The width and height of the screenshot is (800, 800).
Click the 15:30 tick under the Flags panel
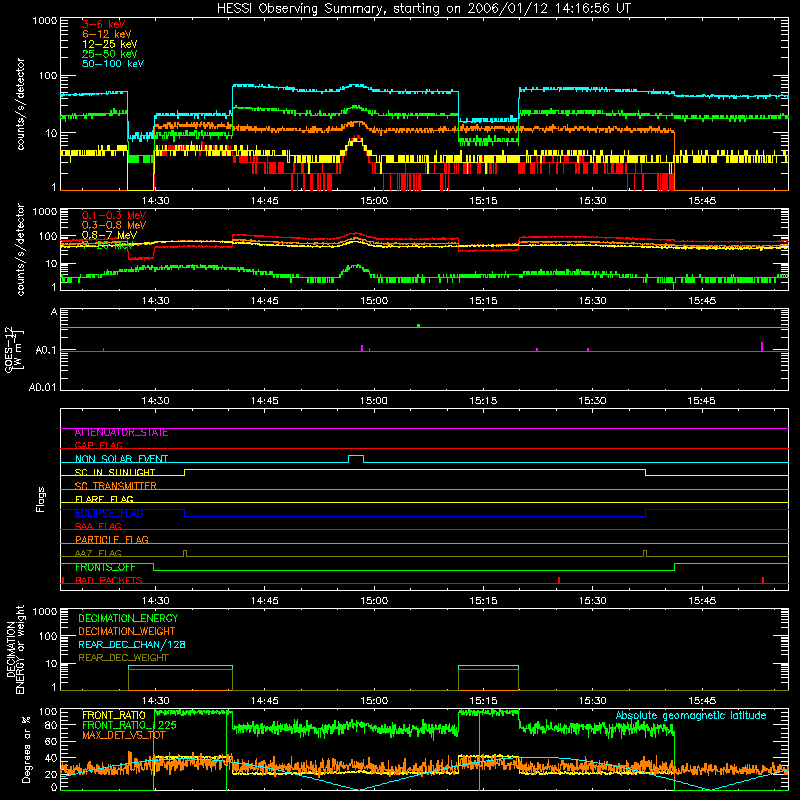click(x=592, y=601)
